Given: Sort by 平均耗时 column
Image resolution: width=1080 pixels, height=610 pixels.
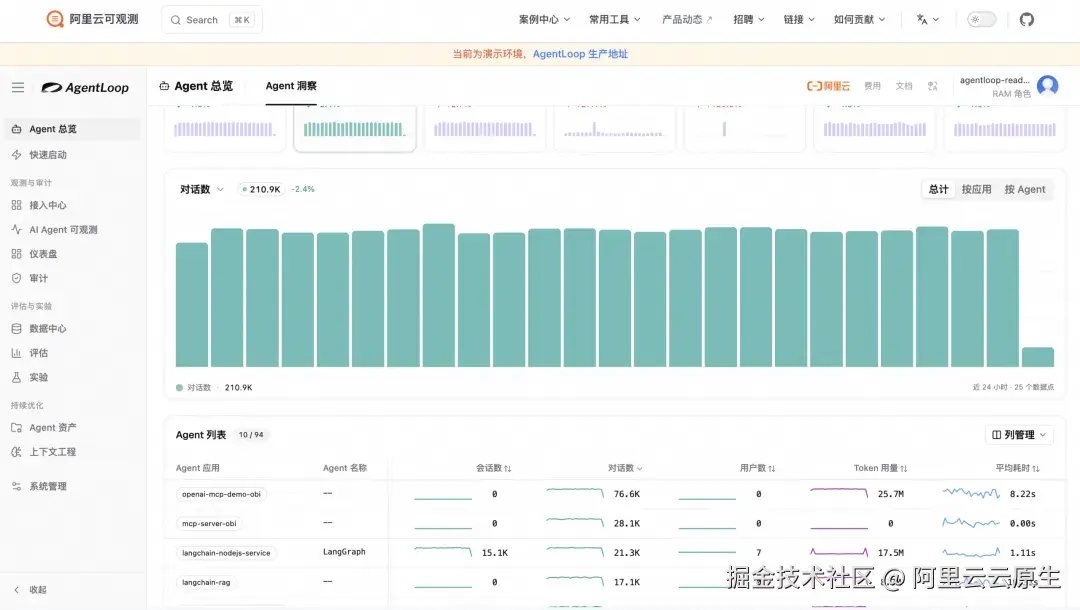Looking at the screenshot, I should pyautogui.click(x=1017, y=468).
